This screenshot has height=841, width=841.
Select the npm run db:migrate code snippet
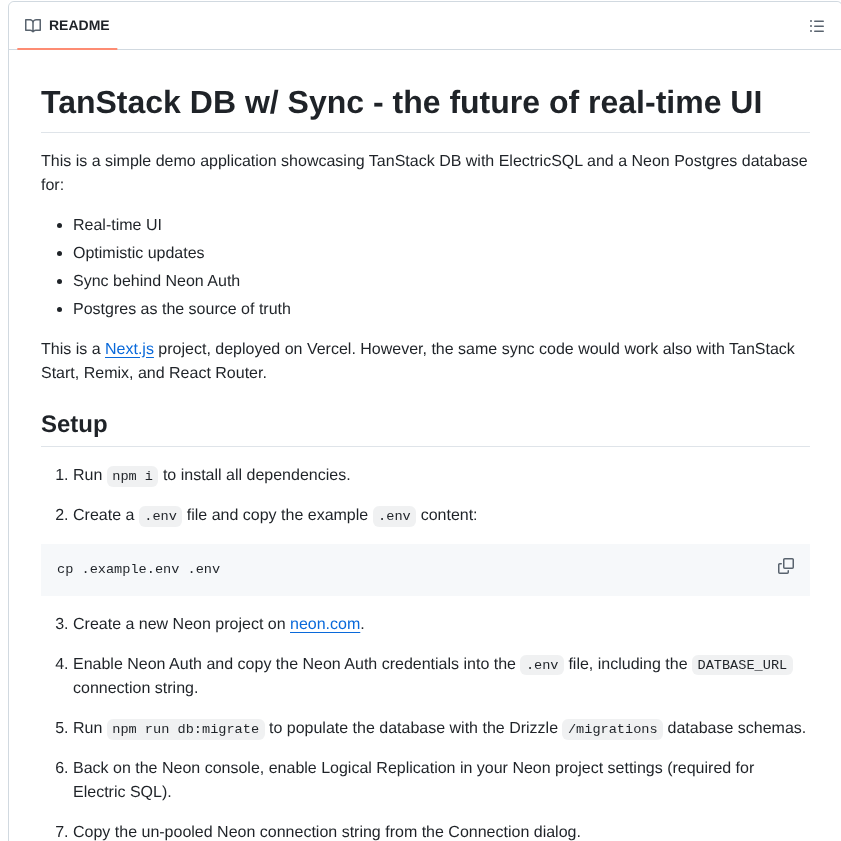point(185,728)
